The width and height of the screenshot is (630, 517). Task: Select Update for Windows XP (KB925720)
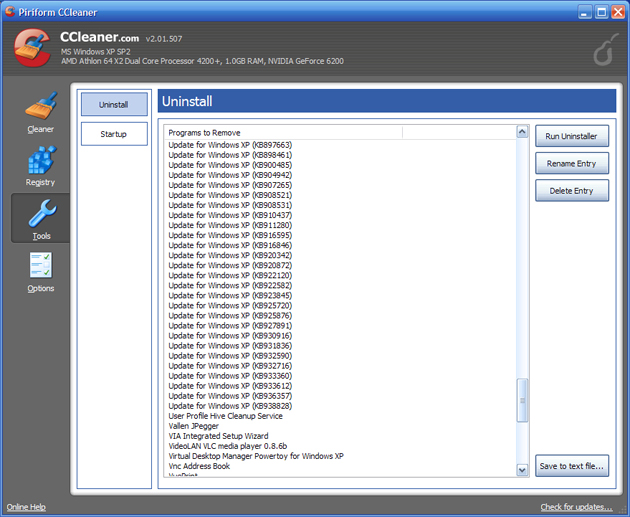coord(230,306)
